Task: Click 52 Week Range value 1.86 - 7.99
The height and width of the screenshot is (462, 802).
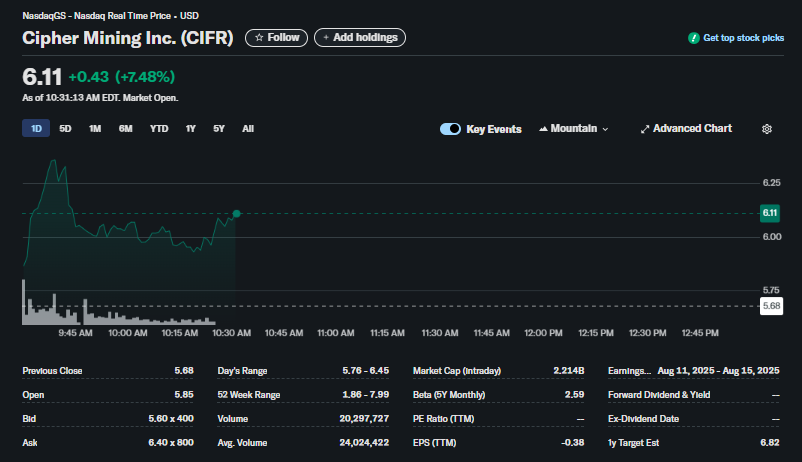Action: point(366,394)
